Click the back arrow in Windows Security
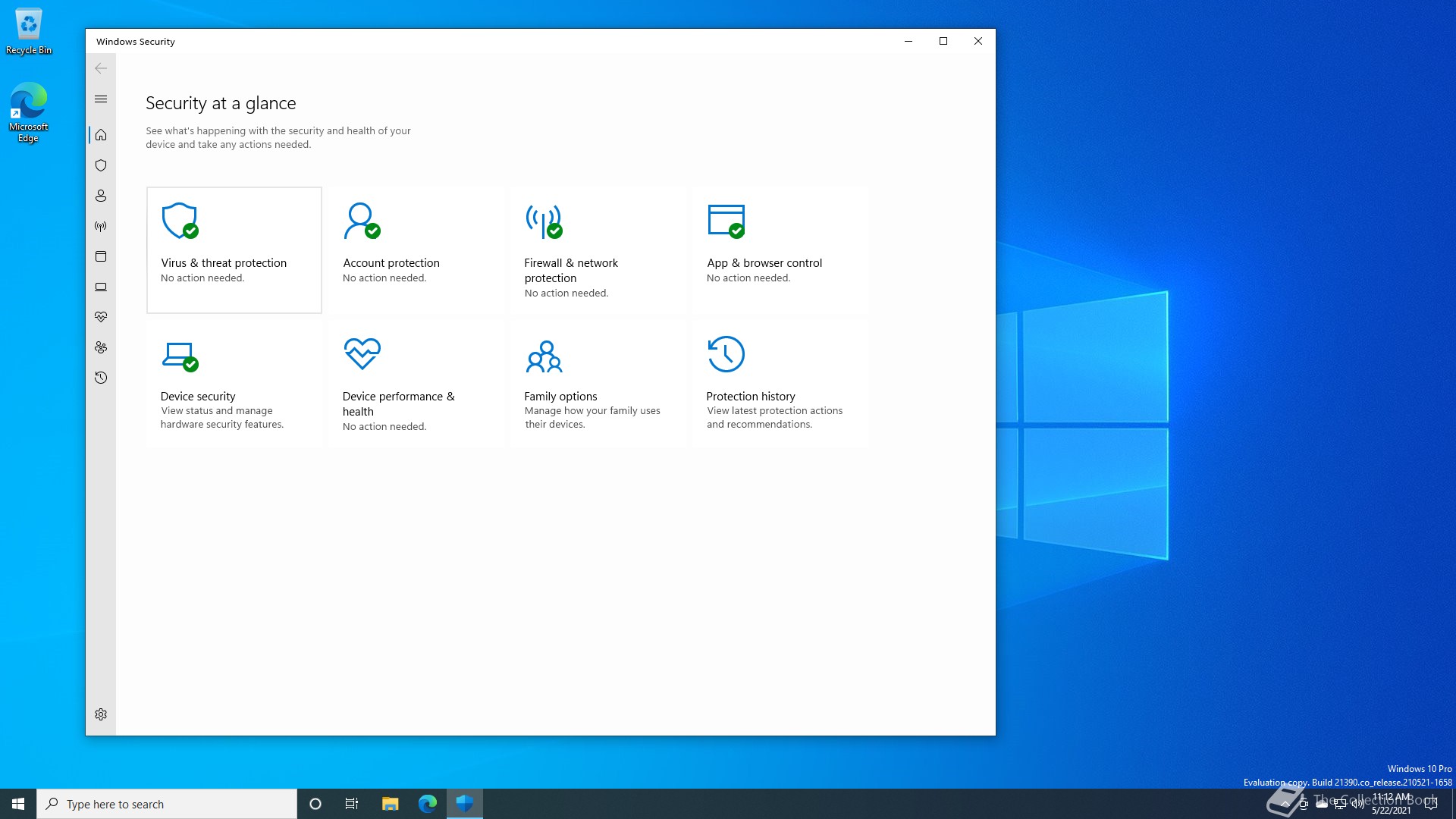This screenshot has height=819, width=1456. pos(101,68)
